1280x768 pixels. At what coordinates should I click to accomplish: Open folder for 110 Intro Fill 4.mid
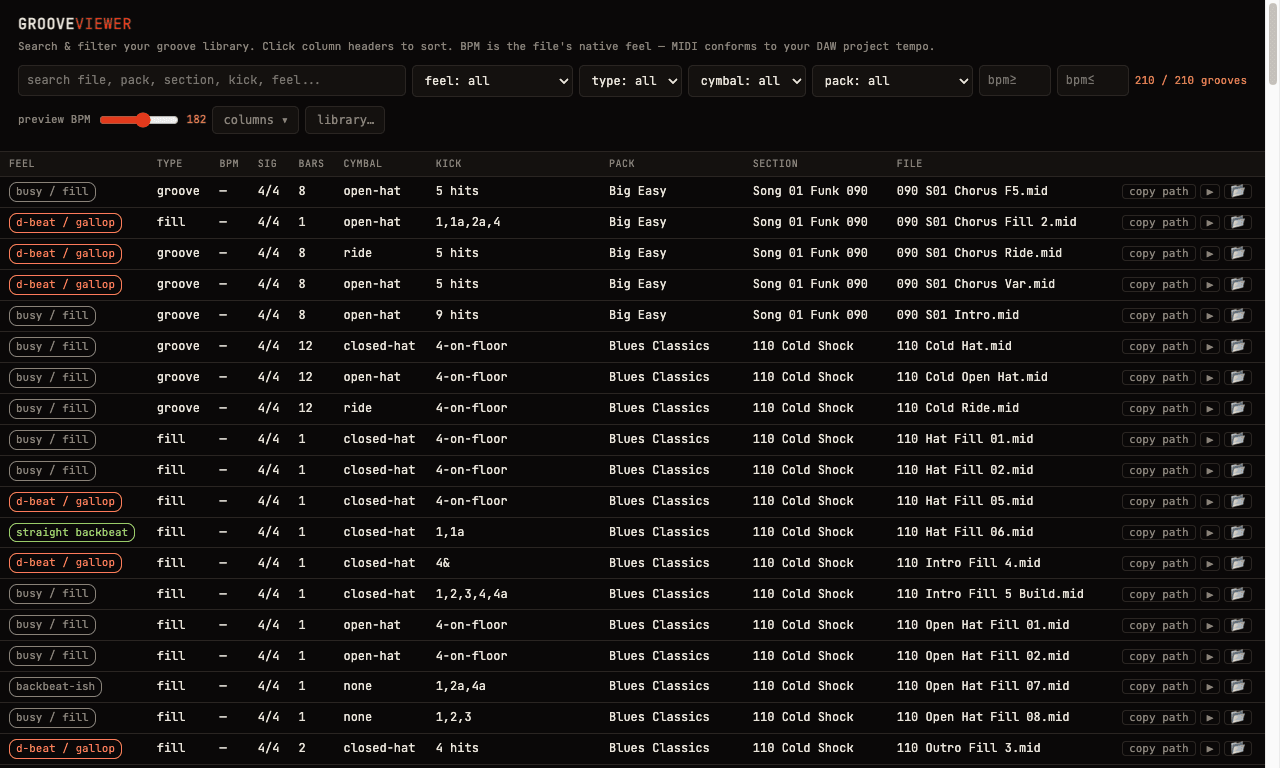click(1238, 564)
